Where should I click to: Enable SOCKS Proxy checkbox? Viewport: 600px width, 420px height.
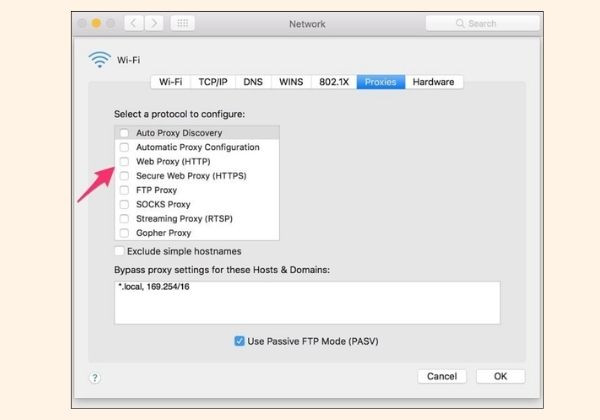pos(124,204)
